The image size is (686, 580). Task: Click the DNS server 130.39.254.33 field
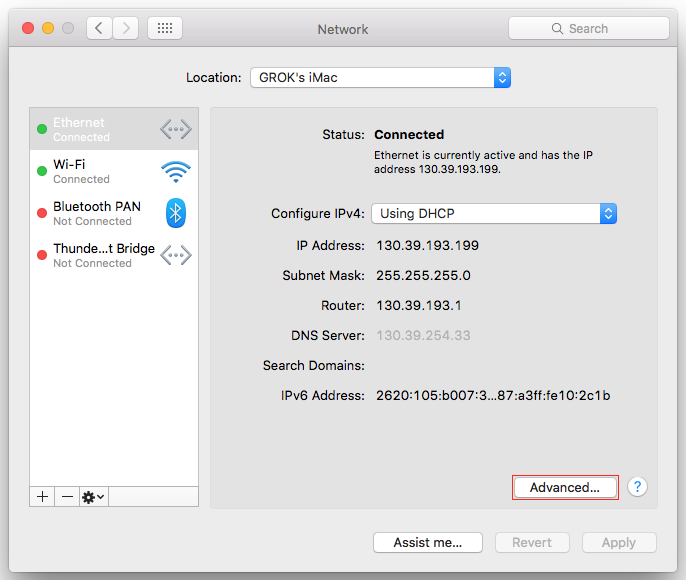coord(424,335)
